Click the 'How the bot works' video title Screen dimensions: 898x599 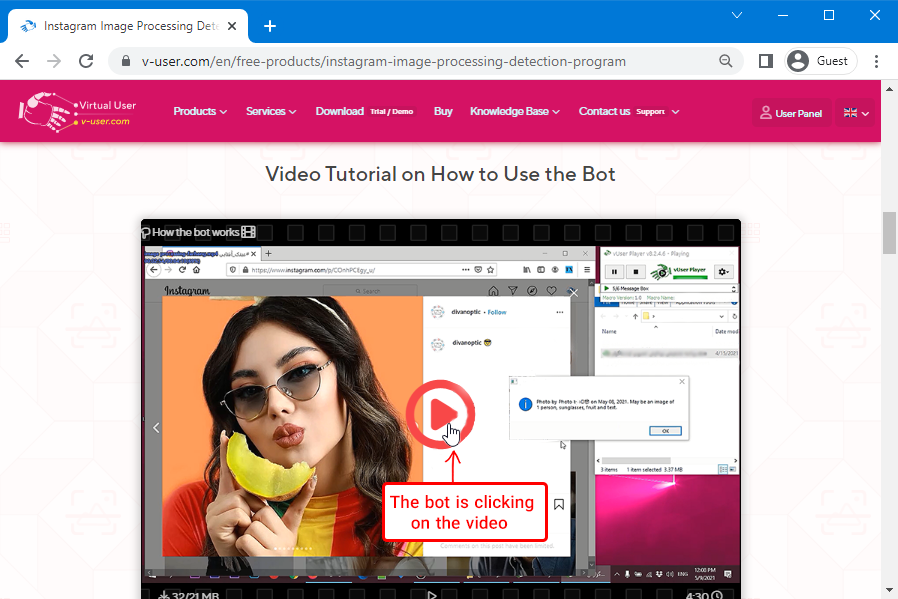(196, 232)
